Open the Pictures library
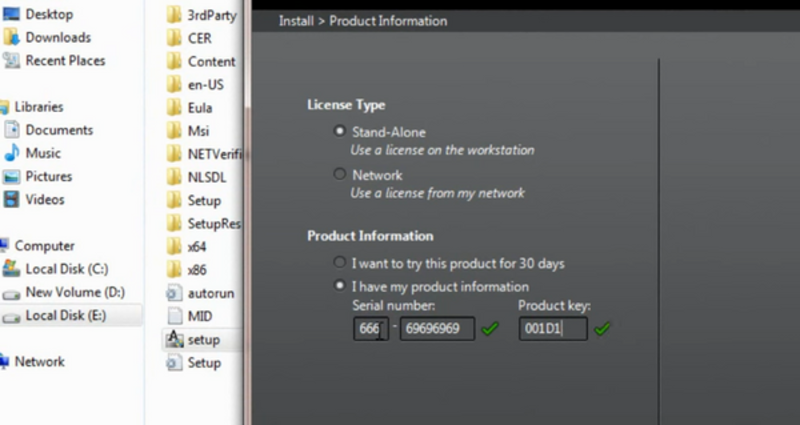 pyautogui.click(x=49, y=176)
